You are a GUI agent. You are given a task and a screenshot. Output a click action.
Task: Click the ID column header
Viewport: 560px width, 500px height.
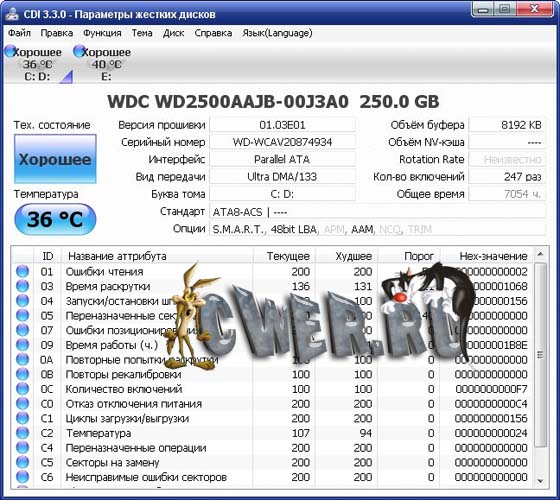tap(47, 256)
